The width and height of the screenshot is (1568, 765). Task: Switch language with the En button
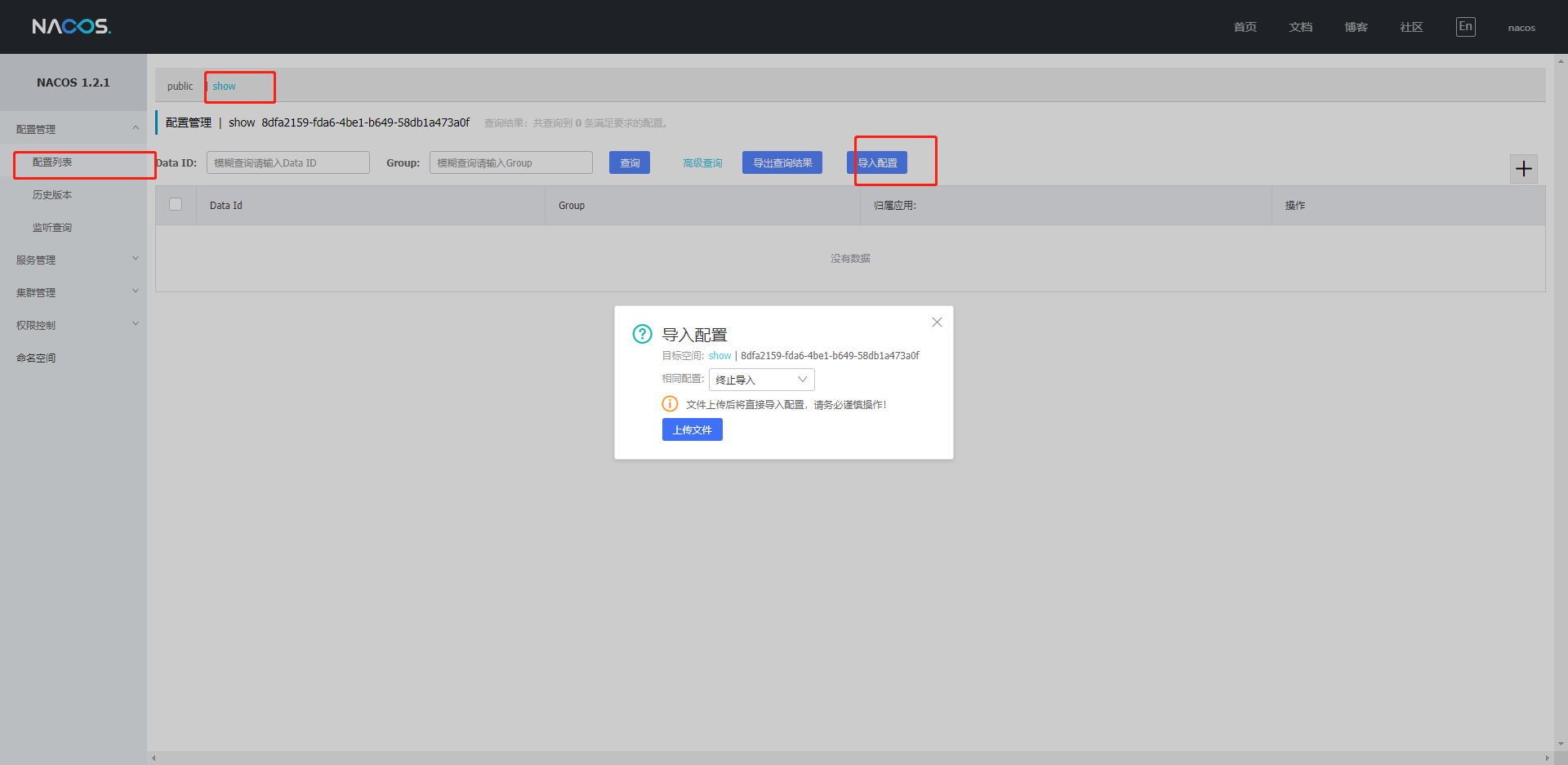pos(1466,27)
